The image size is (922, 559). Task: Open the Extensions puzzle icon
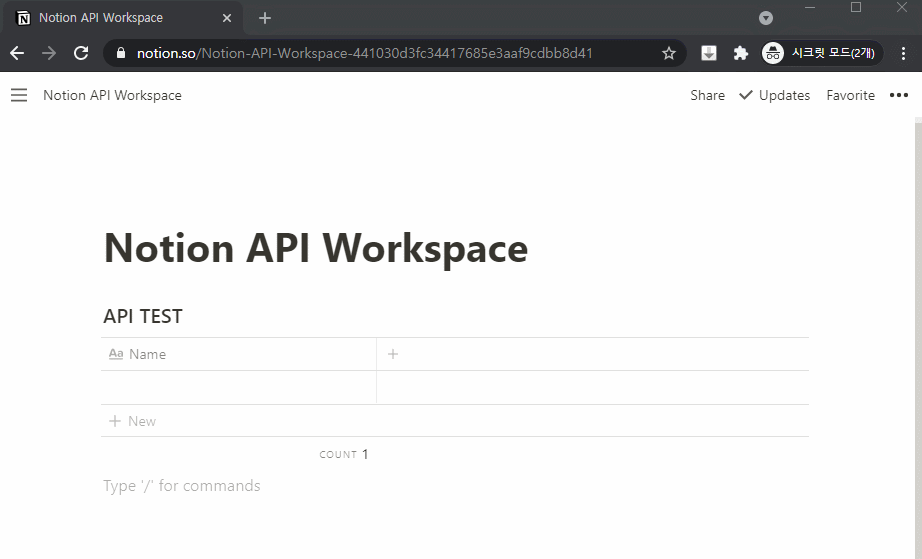(740, 53)
